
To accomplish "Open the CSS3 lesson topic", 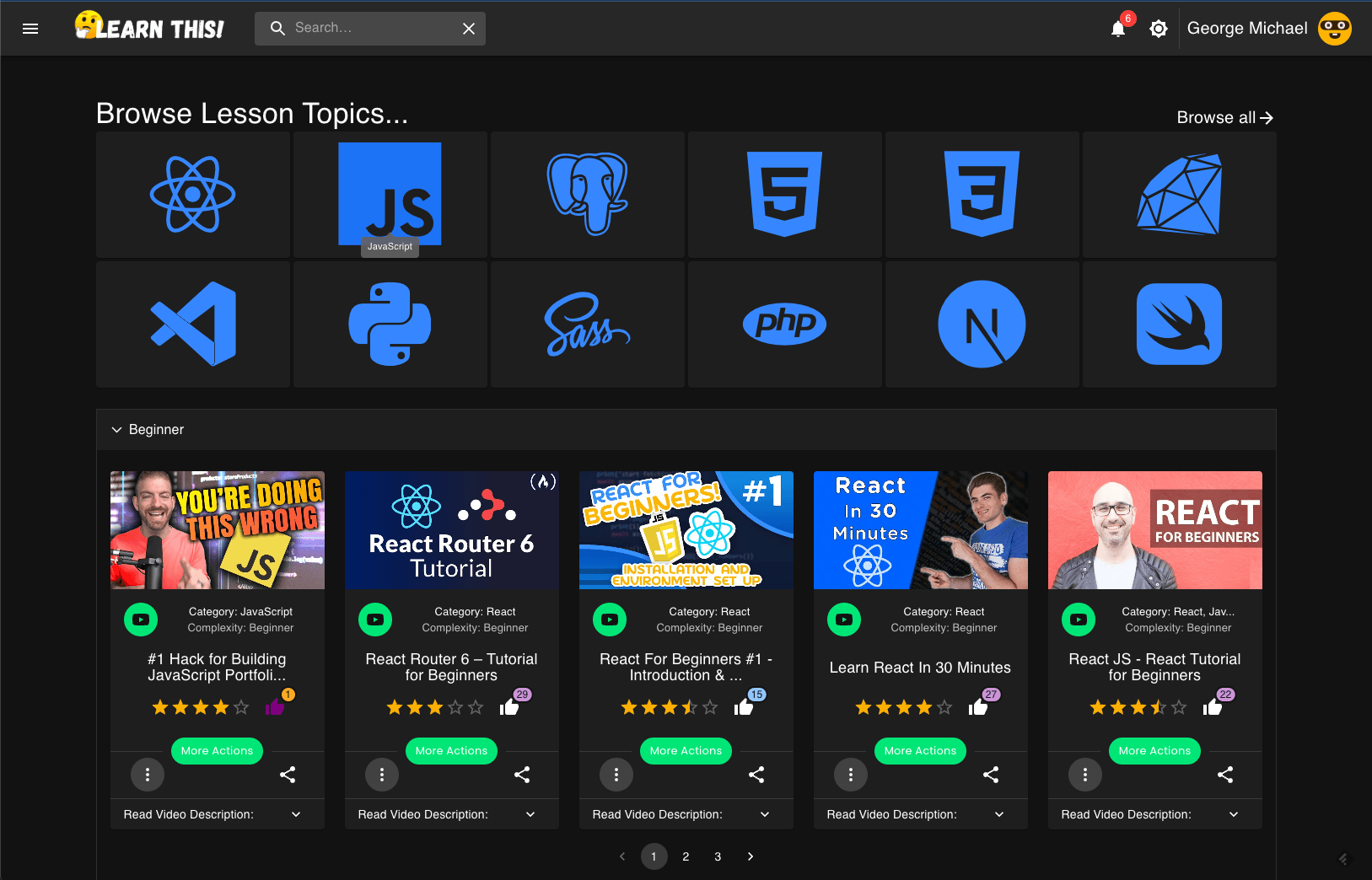I will [x=982, y=195].
